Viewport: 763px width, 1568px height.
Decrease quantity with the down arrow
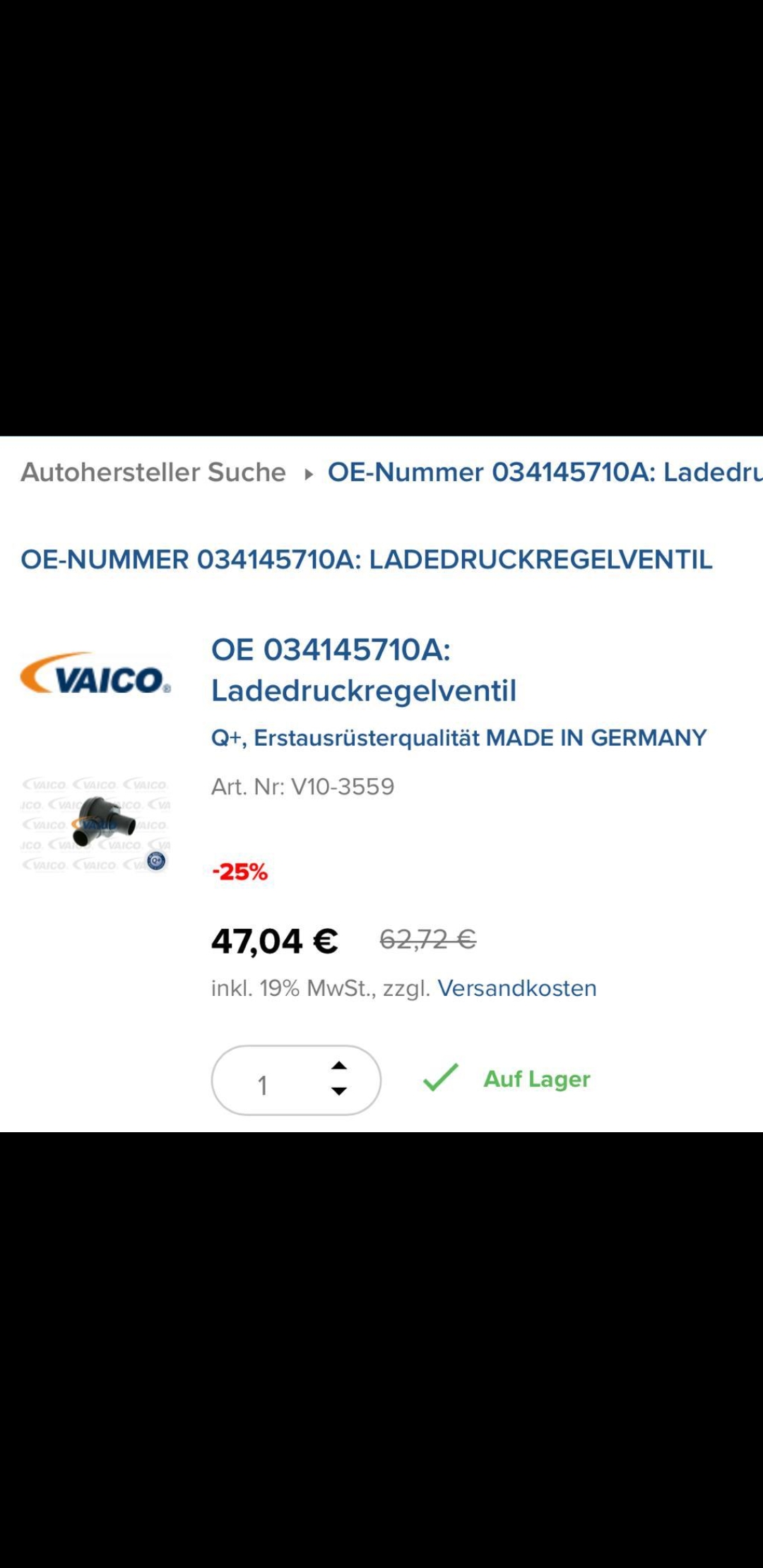pos(339,1091)
